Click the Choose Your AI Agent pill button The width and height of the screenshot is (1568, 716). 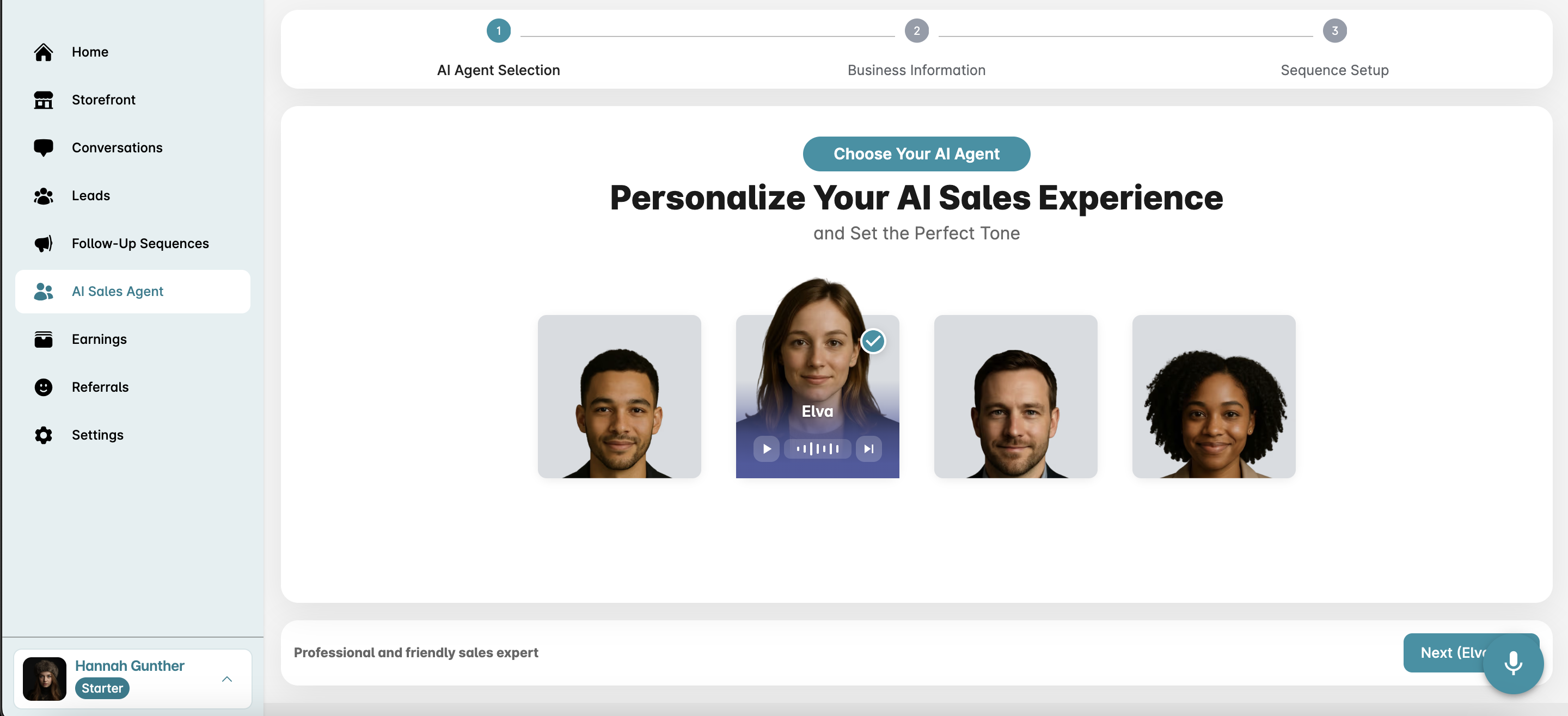(916, 154)
